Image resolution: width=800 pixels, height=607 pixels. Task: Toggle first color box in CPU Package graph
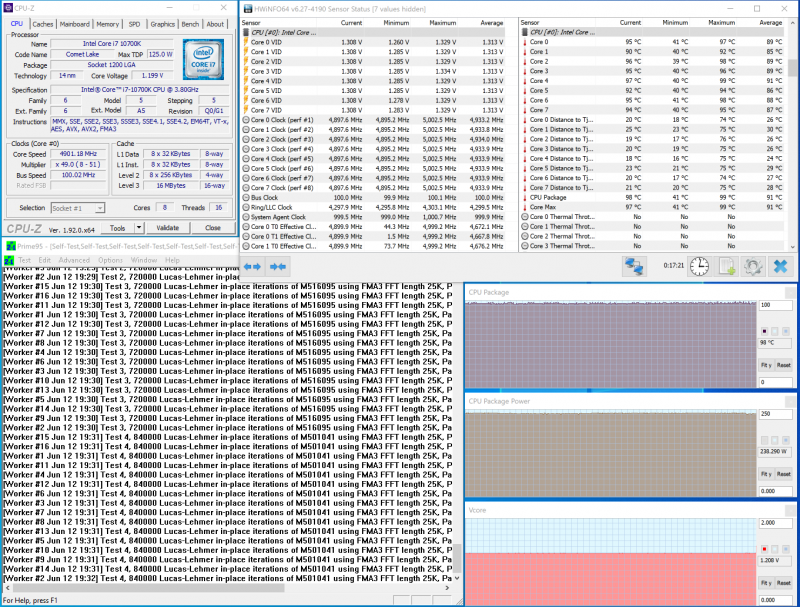[x=765, y=331]
